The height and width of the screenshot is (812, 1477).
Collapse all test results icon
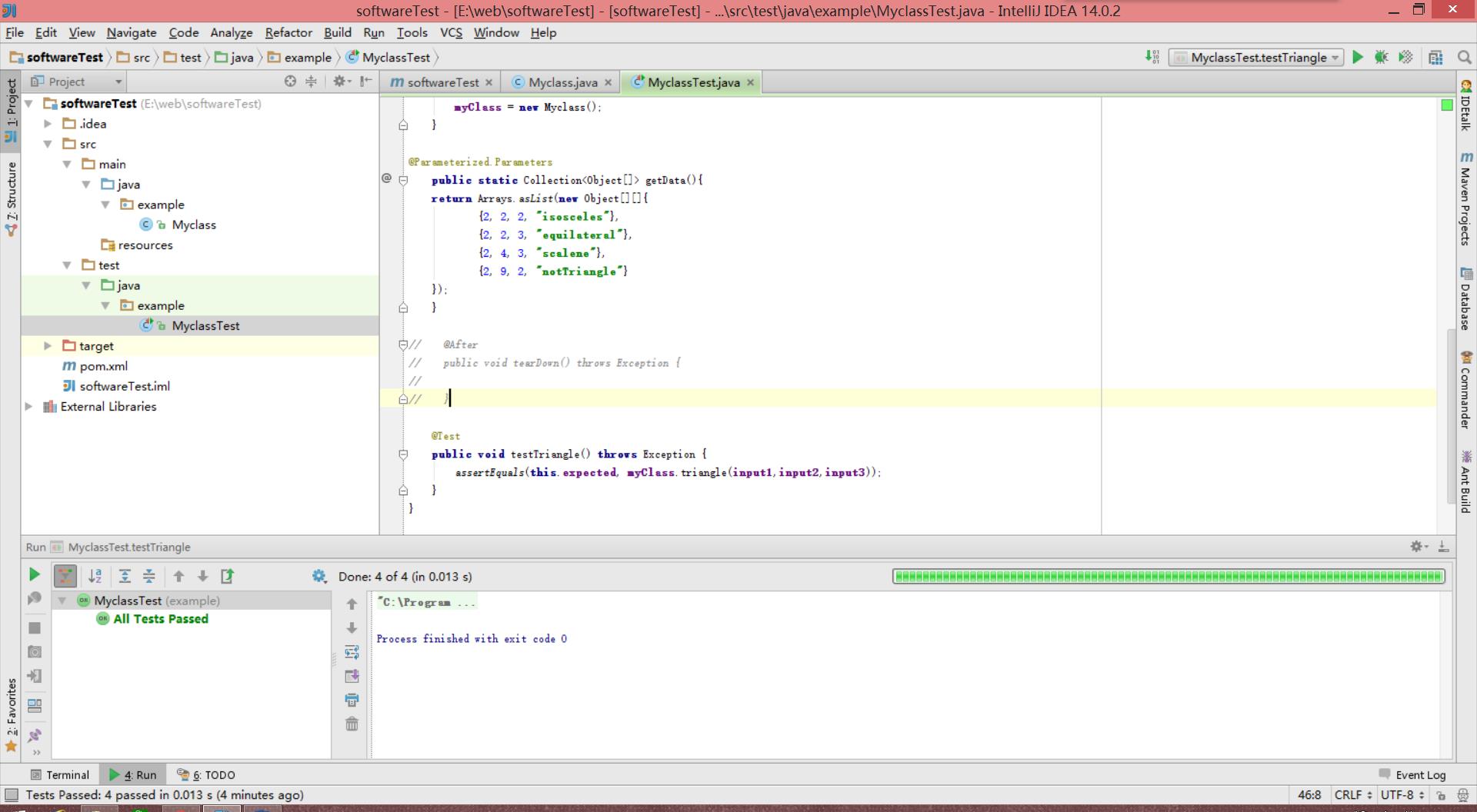click(149, 576)
